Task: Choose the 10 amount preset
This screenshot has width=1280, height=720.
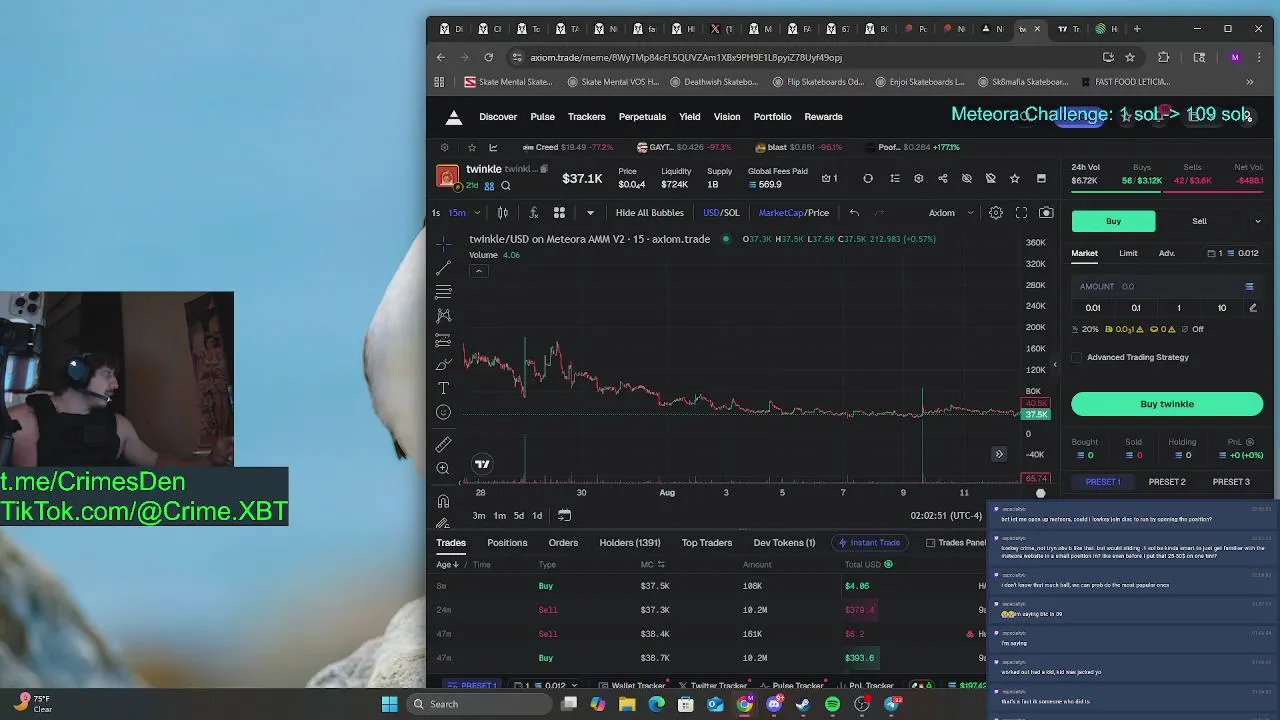Action: point(1221,308)
